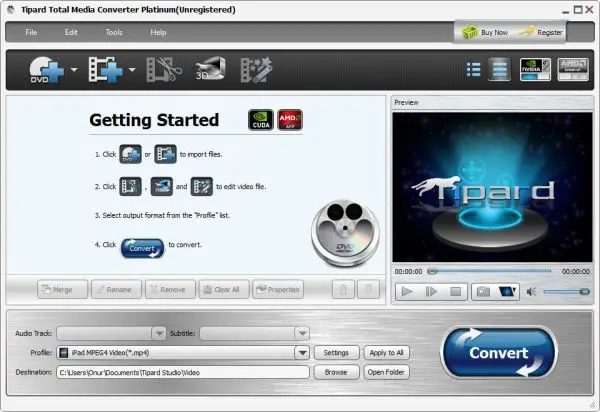Screen dimensions: 600x412
Task: Click Buy Now
Action: tap(485, 33)
